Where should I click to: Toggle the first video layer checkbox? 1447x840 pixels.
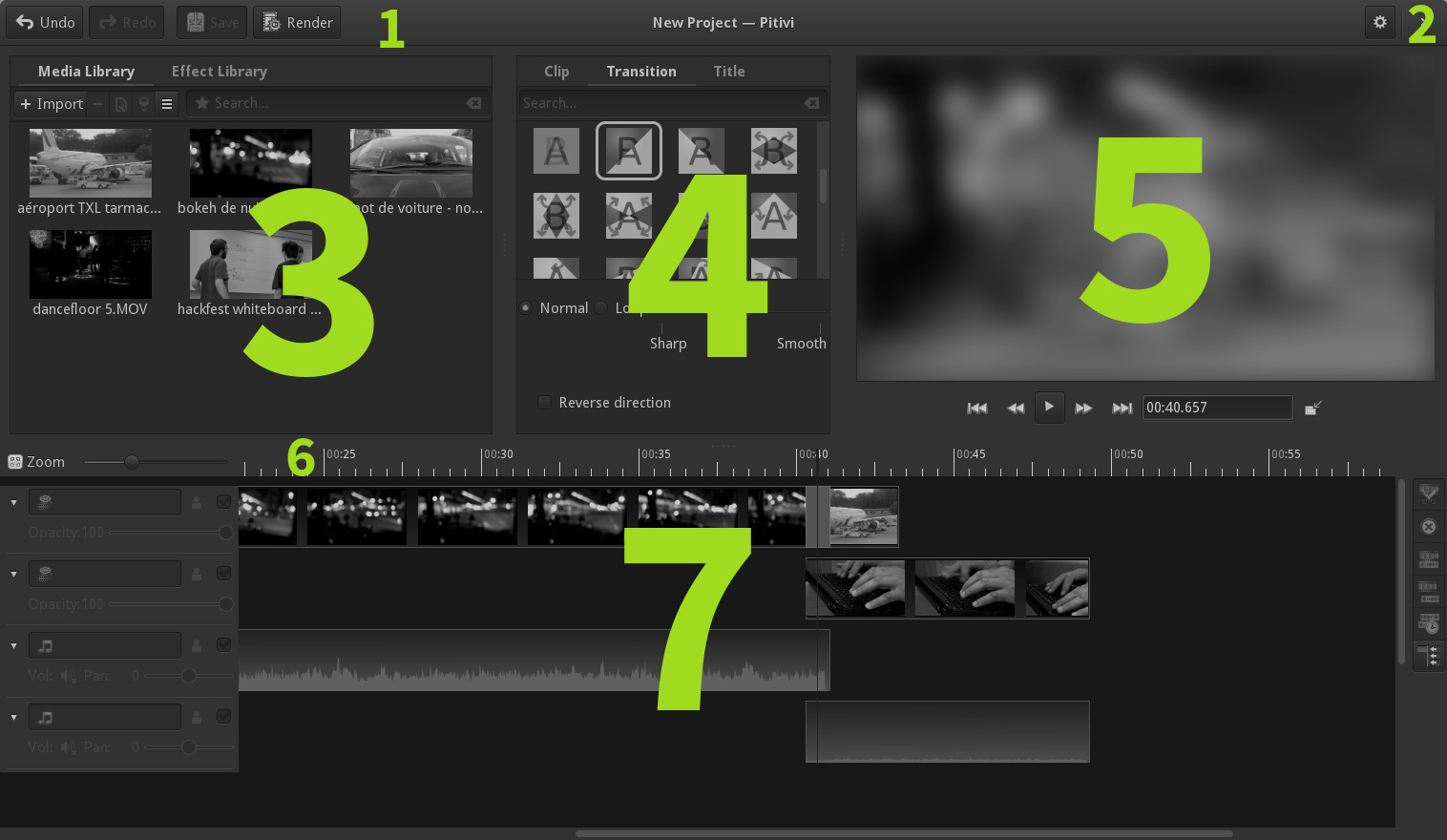click(x=223, y=502)
